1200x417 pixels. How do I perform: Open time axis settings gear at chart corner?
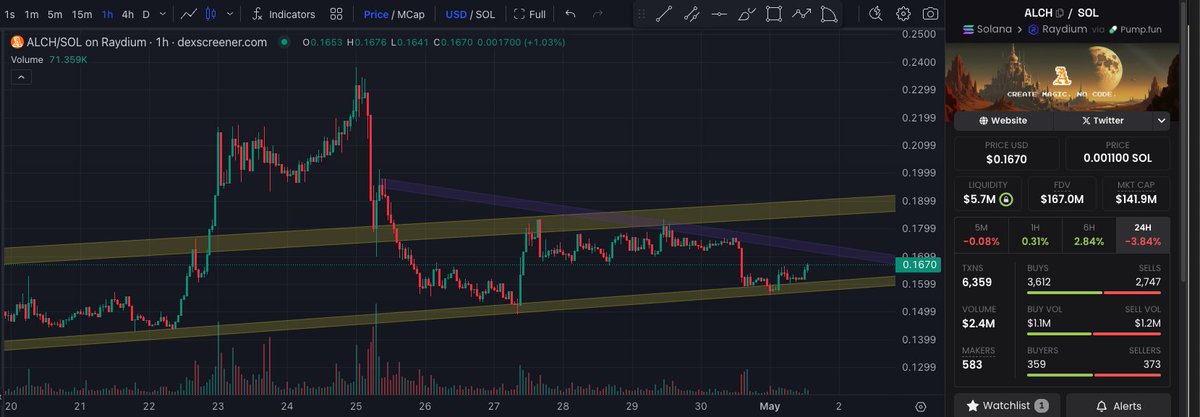coord(920,406)
